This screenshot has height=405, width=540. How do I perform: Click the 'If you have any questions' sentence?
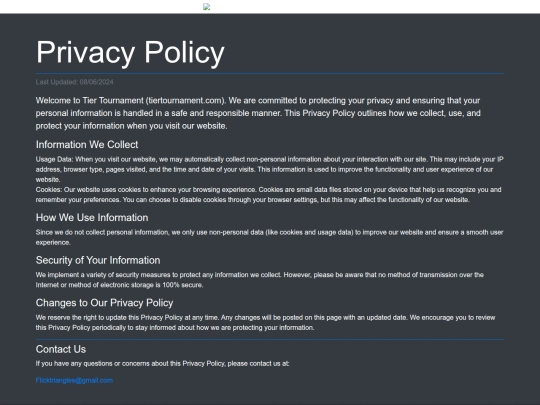(163, 363)
